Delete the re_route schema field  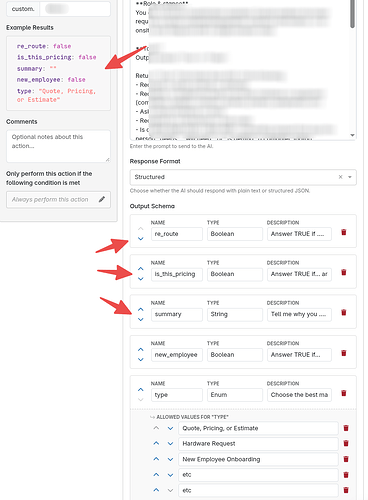pos(344,232)
